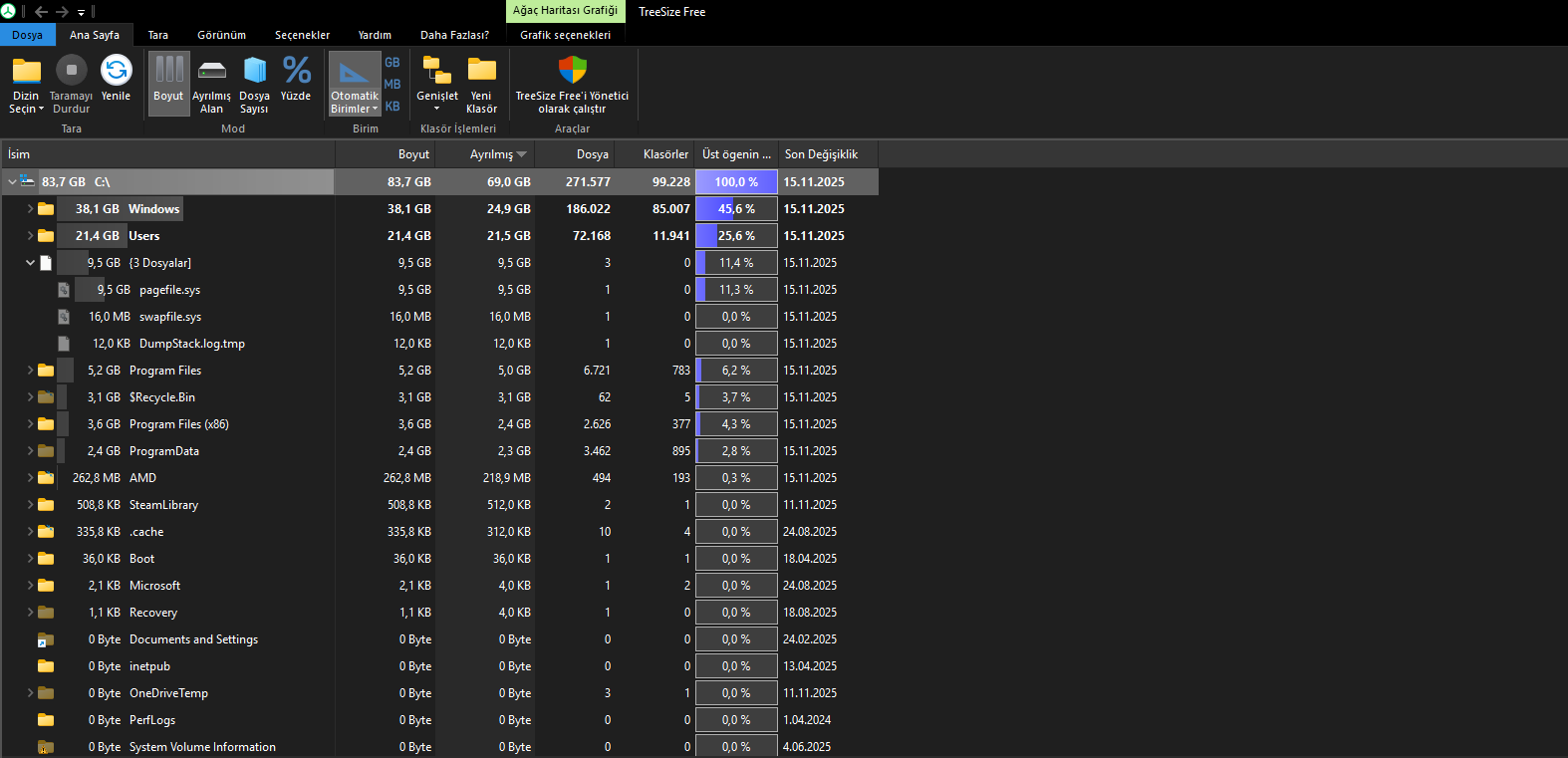Click the Users folder icon
This screenshot has height=758, width=1568.
[46, 236]
